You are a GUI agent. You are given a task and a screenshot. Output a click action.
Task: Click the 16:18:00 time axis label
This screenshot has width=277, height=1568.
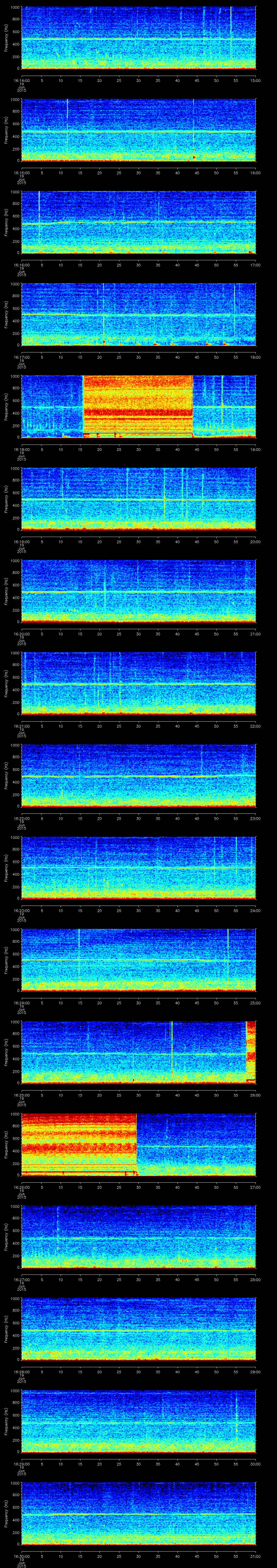coord(21,449)
